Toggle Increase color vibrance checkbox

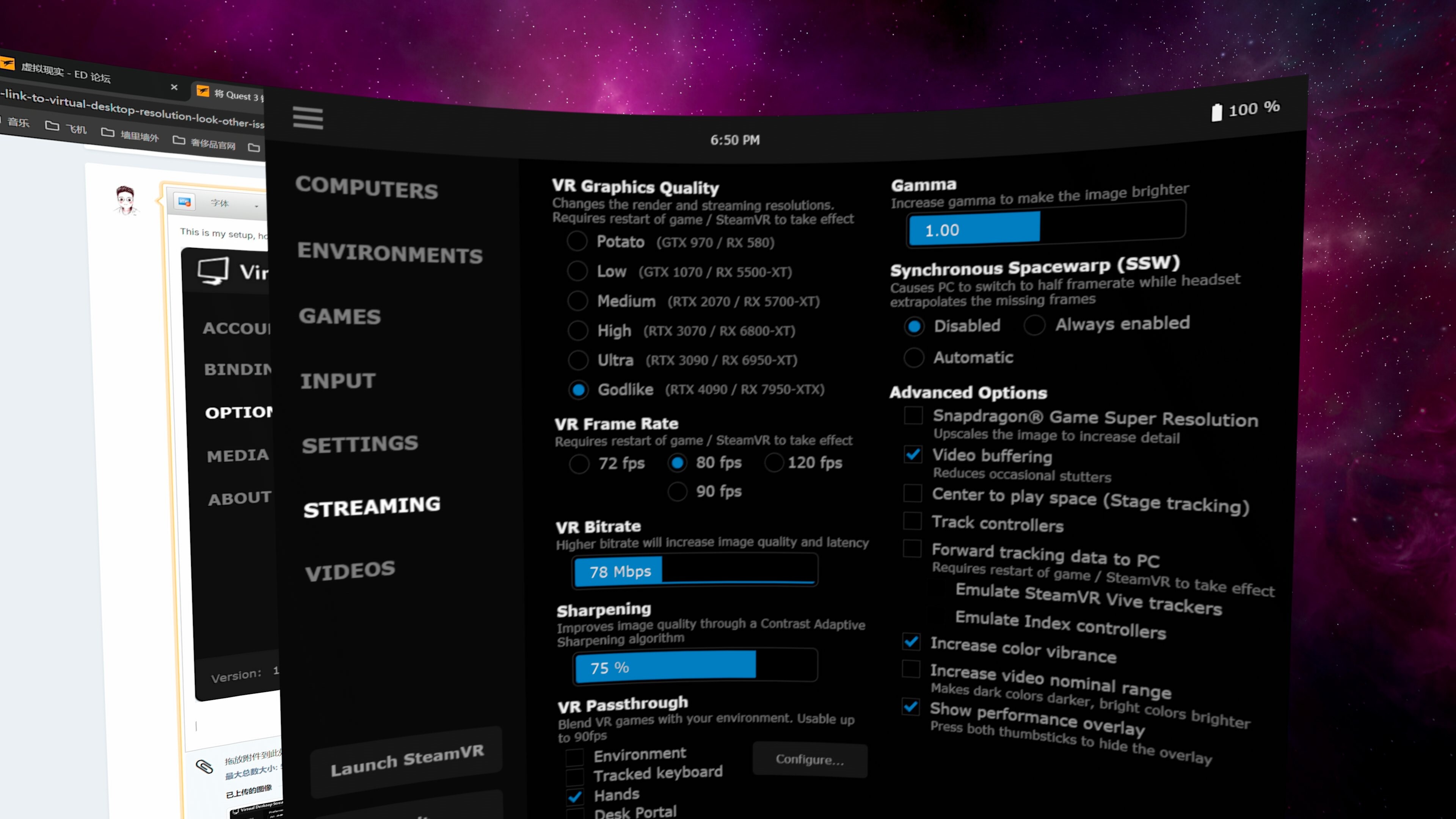point(910,642)
